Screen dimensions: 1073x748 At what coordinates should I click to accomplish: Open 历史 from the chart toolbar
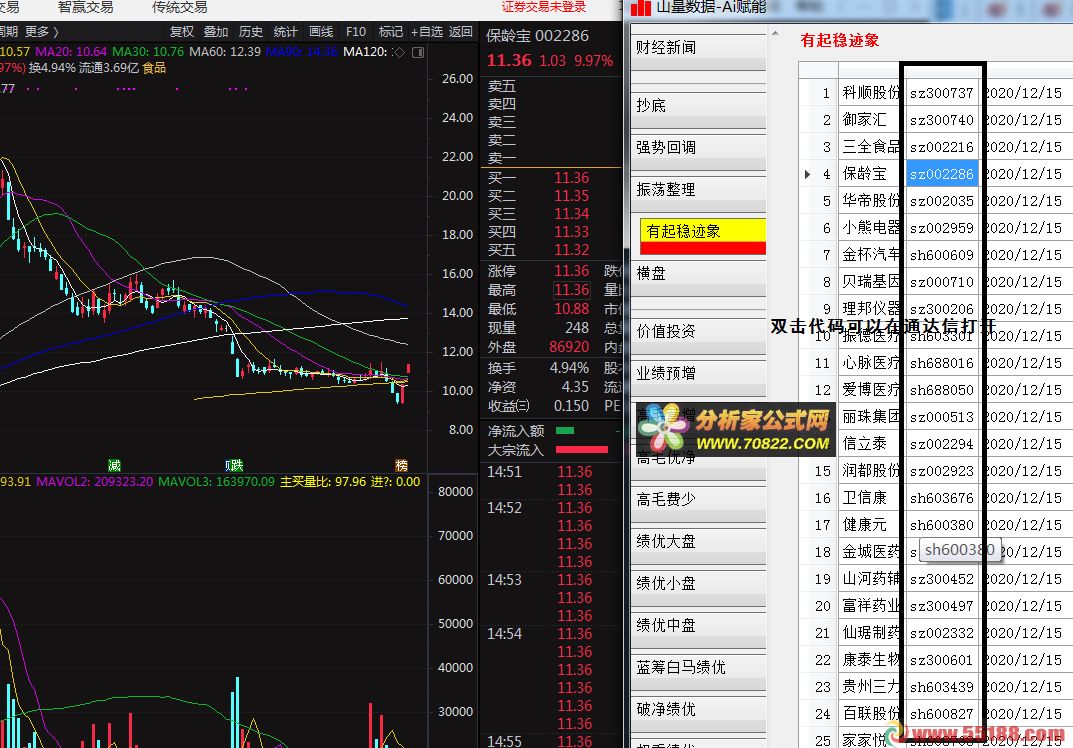click(x=250, y=31)
